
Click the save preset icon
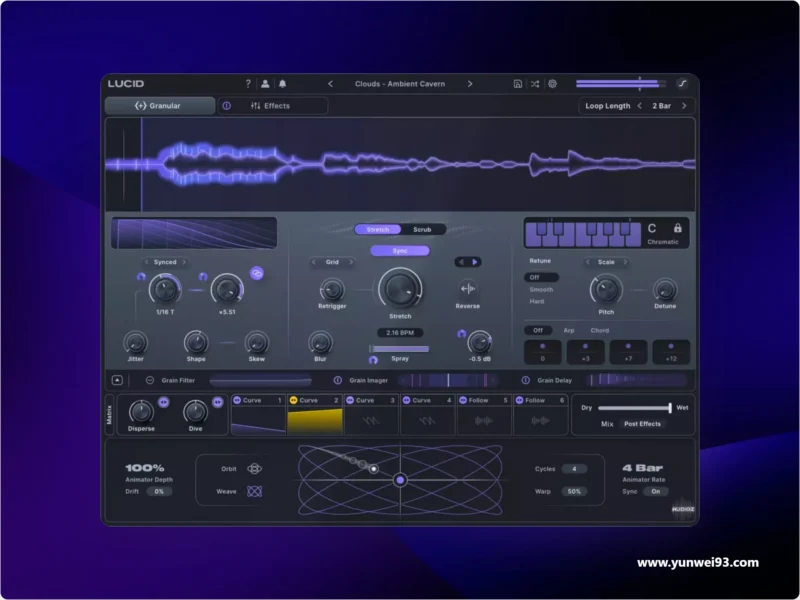(x=517, y=84)
